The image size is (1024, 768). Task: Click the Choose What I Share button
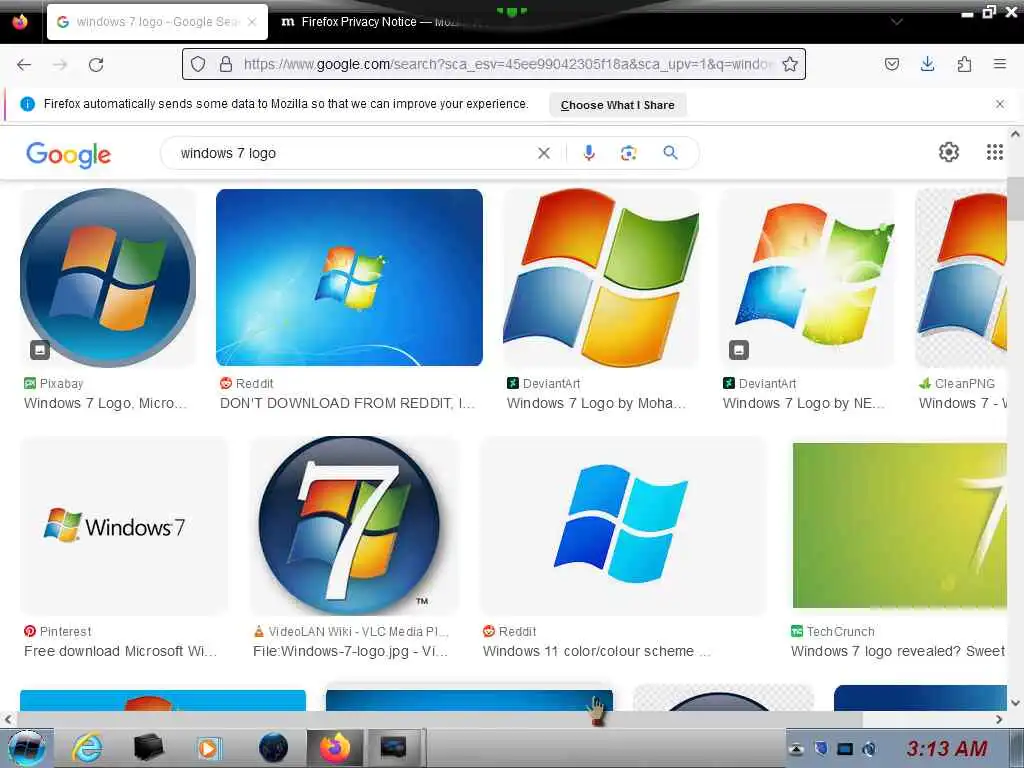pyautogui.click(x=617, y=105)
